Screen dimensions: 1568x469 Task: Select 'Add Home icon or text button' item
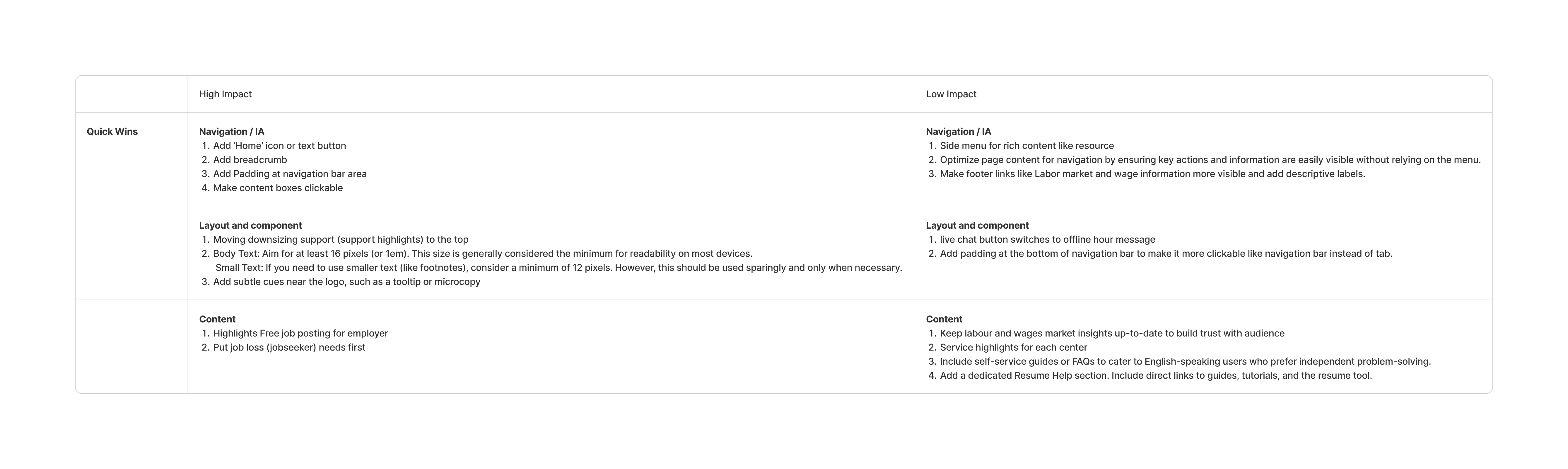(x=279, y=146)
